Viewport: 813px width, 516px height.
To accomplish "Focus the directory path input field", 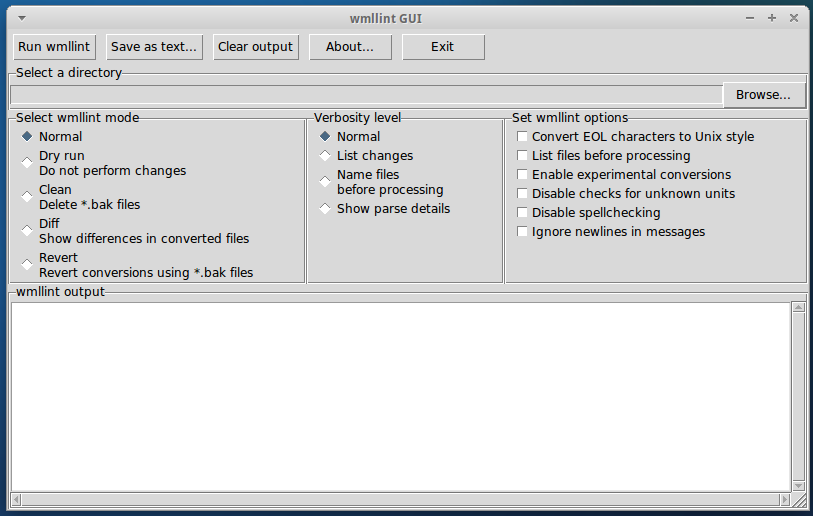I will [x=366, y=95].
